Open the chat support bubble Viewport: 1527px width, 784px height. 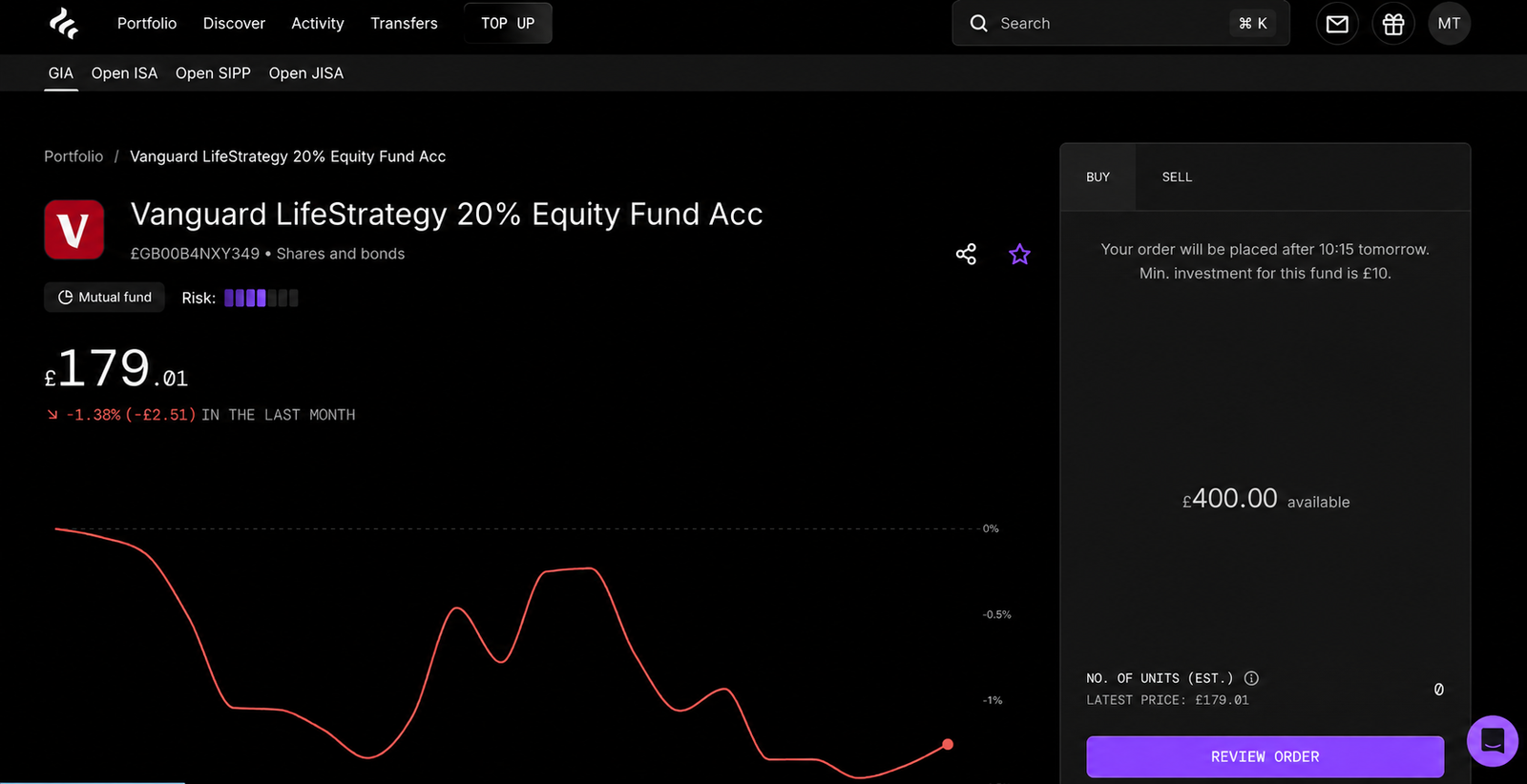[1493, 741]
